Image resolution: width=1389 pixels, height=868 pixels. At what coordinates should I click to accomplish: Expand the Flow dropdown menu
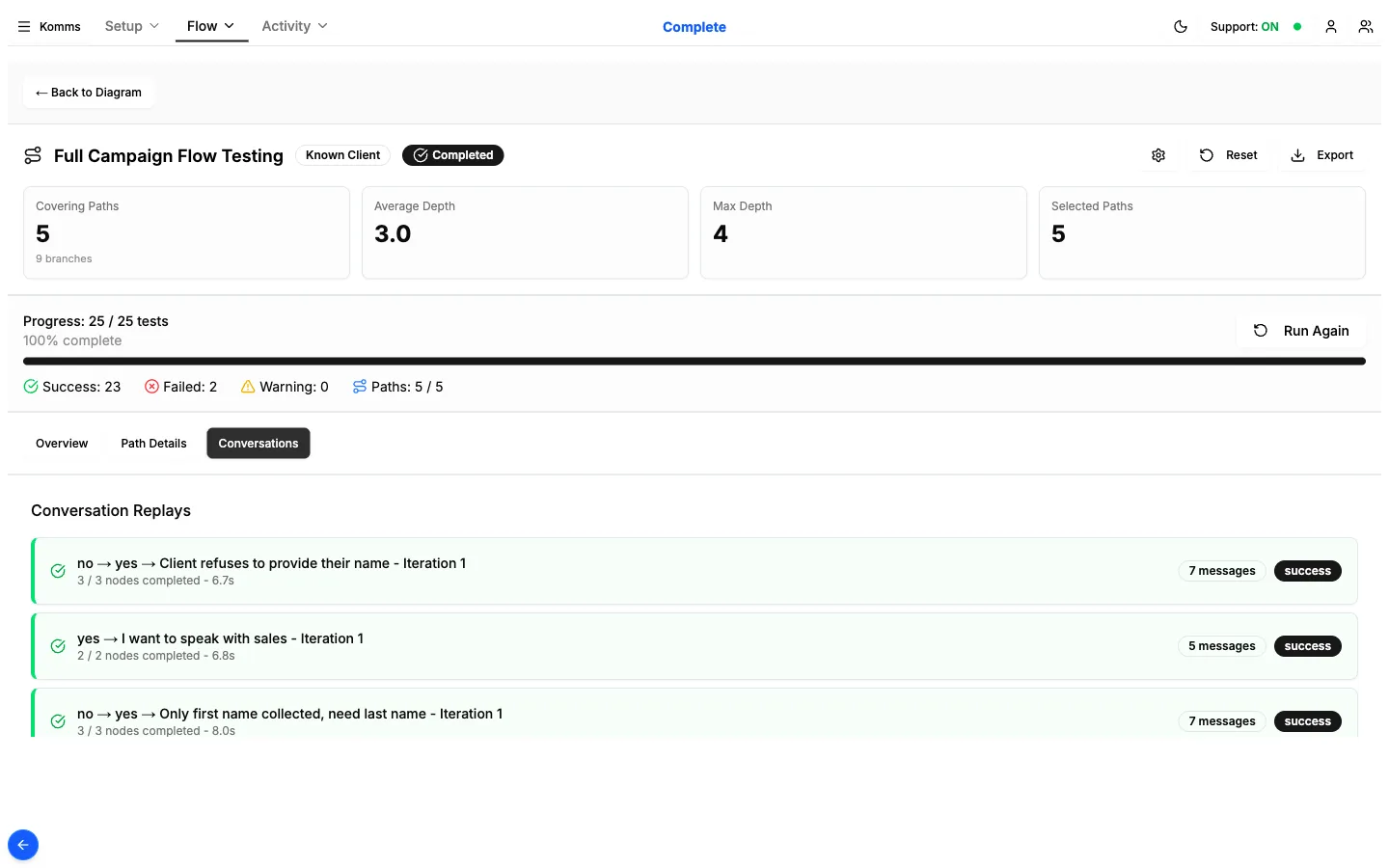[211, 26]
